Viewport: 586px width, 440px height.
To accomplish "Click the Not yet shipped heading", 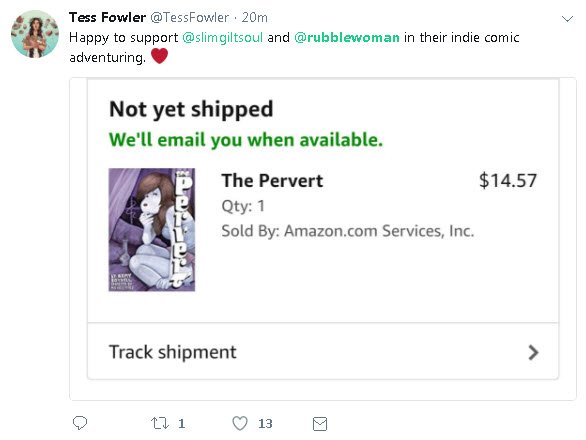I will [x=191, y=110].
